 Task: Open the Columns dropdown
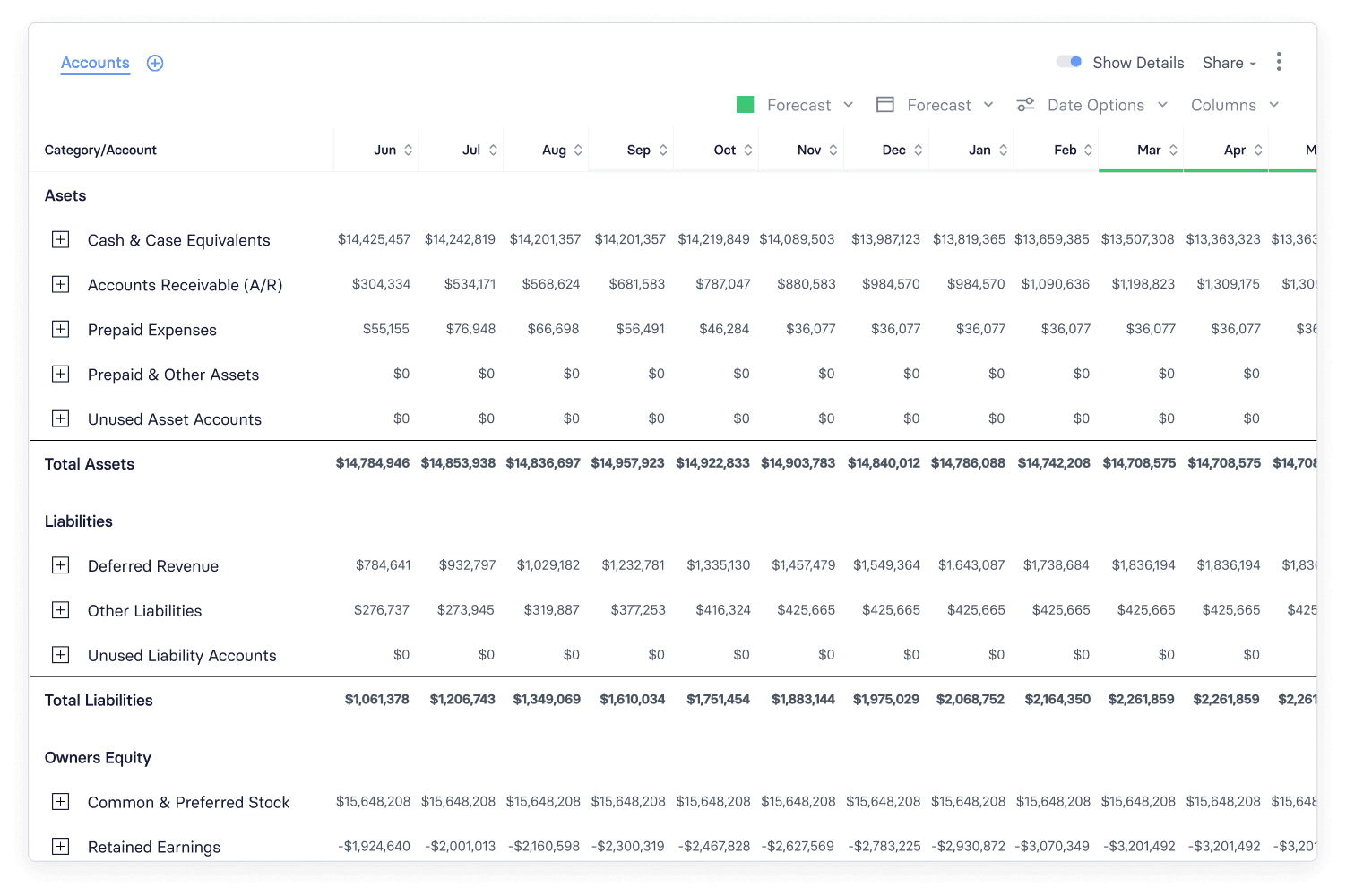(x=1235, y=105)
